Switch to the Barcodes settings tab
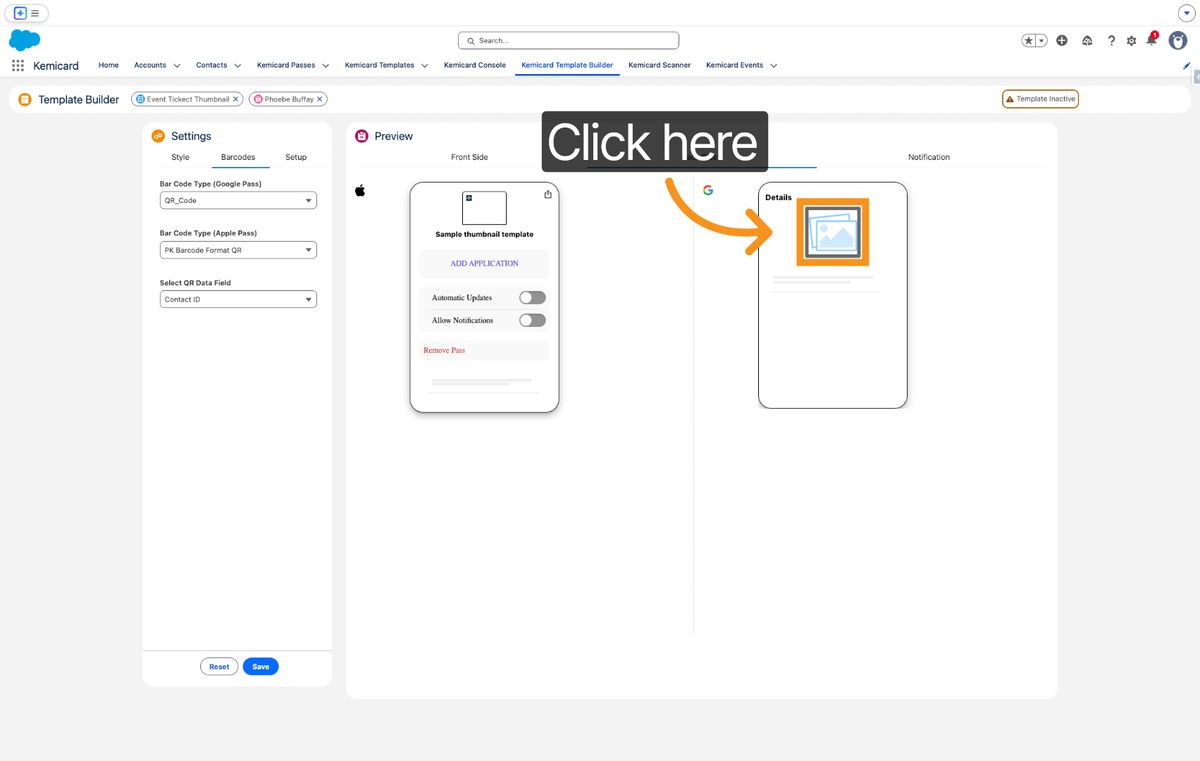 pos(238,157)
